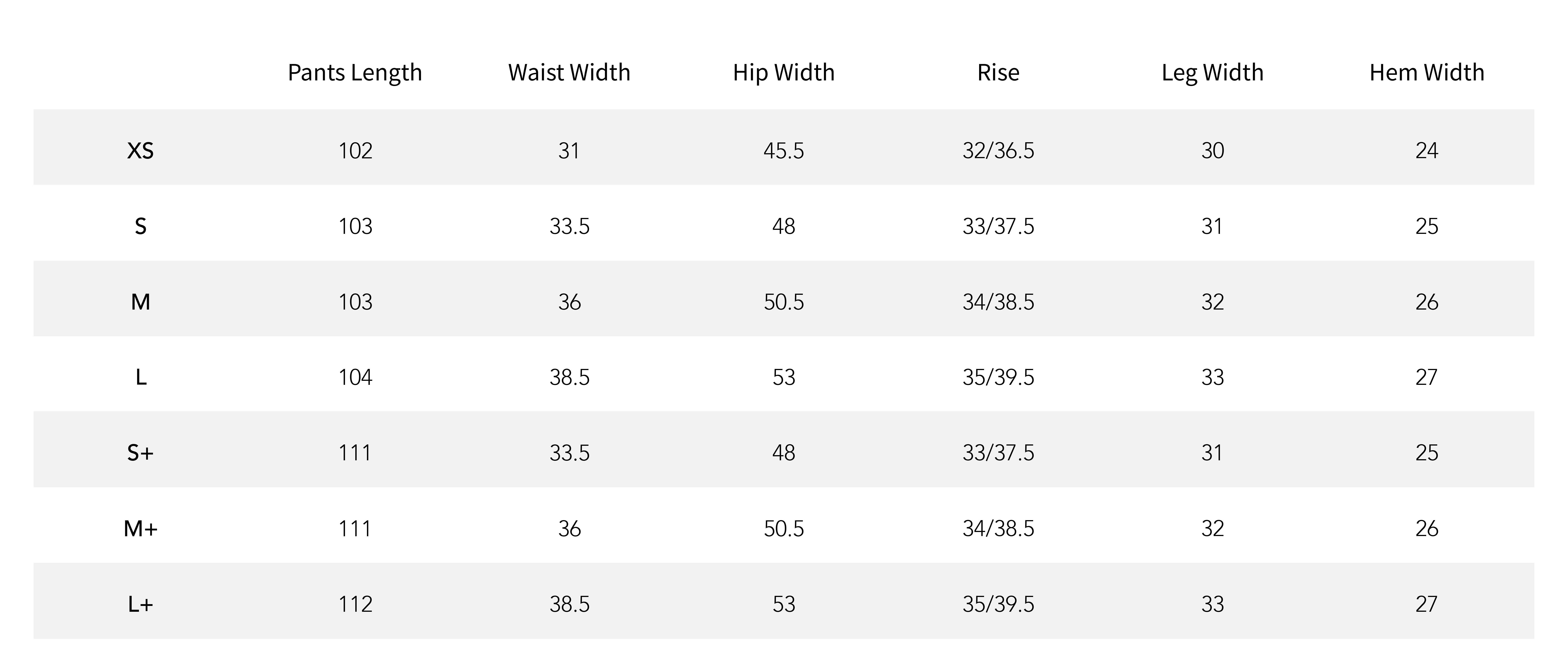1568x672 pixels.
Task: Select the XS size row label
Action: tap(141, 150)
